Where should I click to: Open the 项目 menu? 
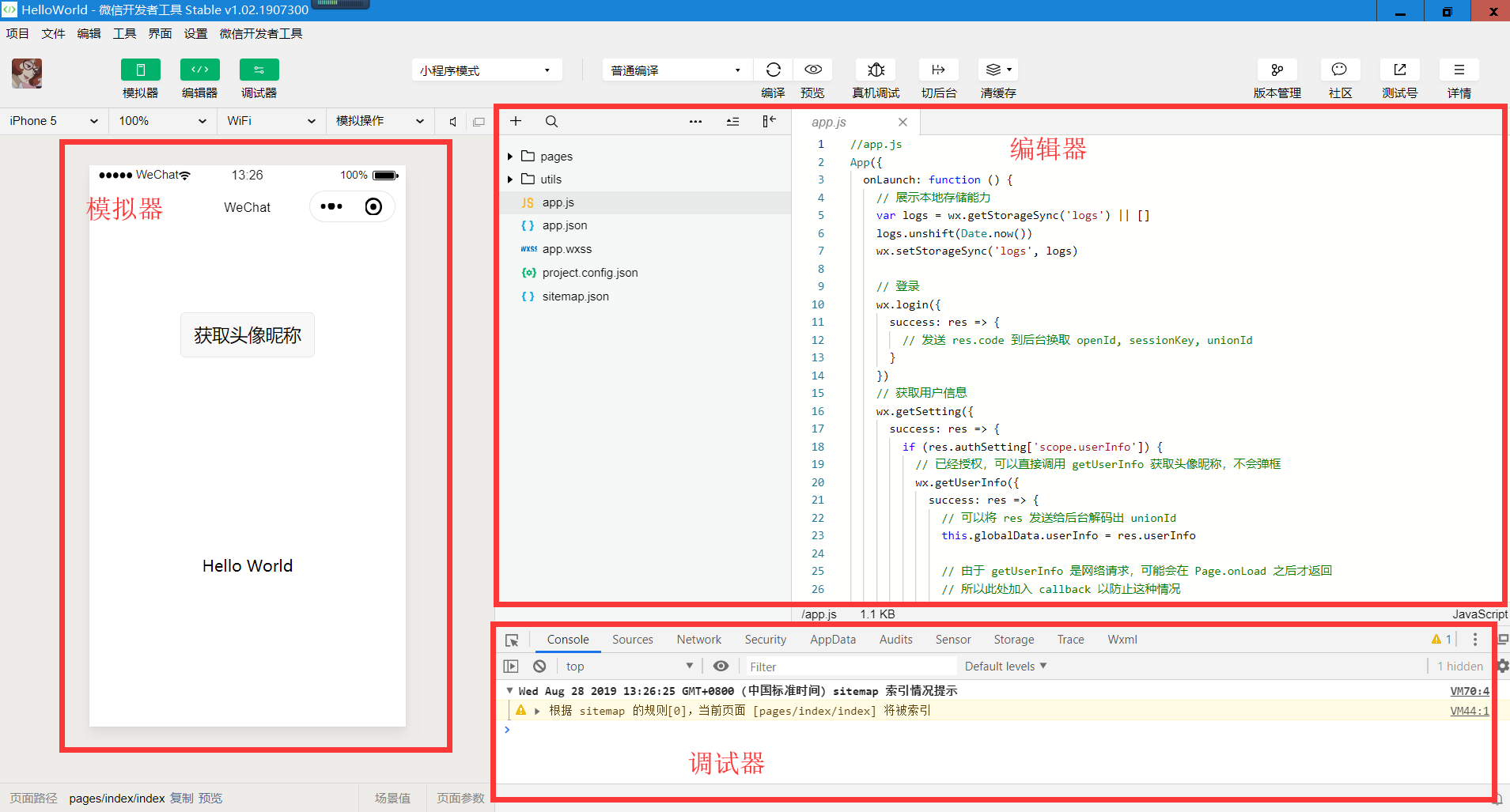17,33
